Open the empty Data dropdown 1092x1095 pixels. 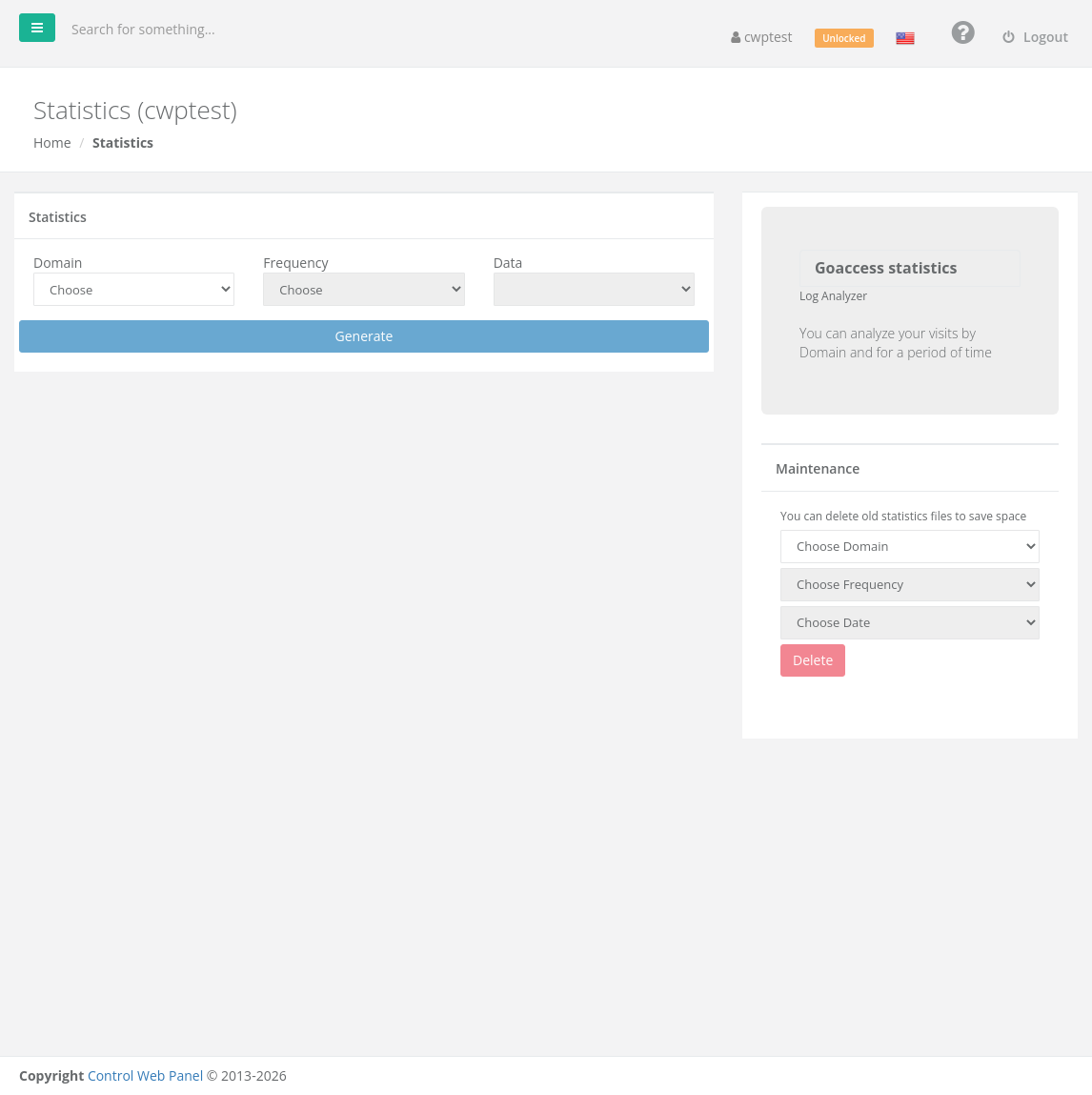point(595,290)
